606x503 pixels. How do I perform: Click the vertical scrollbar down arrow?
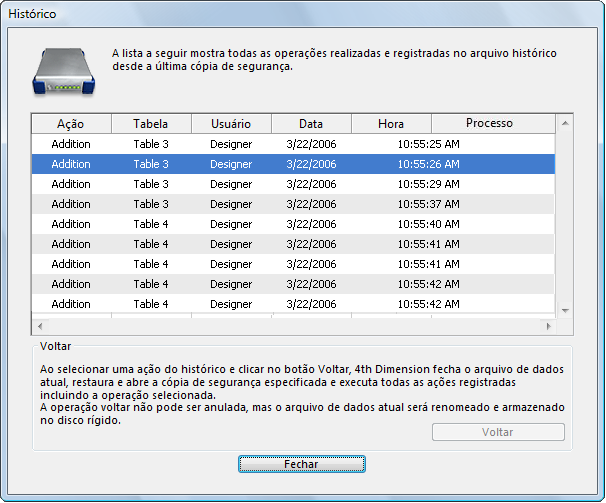564,310
